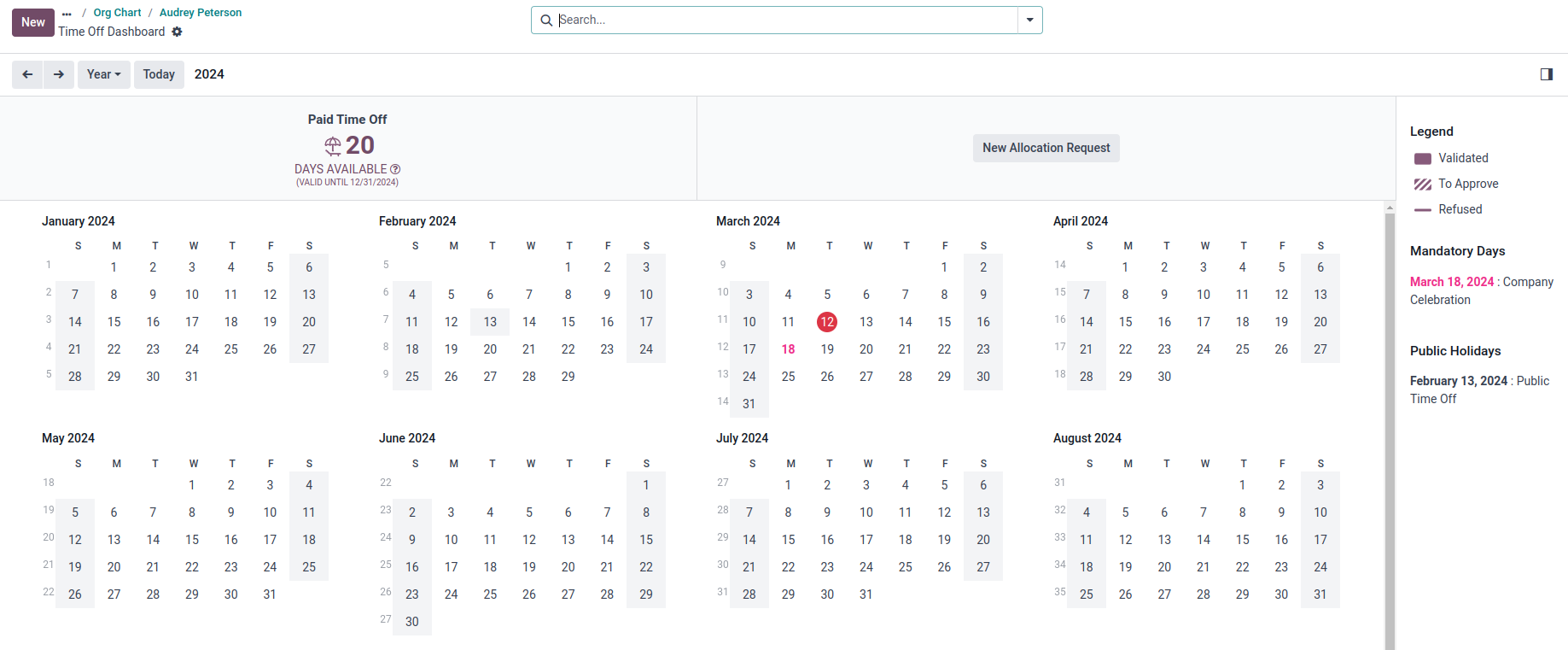This screenshot has width=1568, height=650.
Task: Expand the search options dropdown arrow
Action: (x=1030, y=20)
